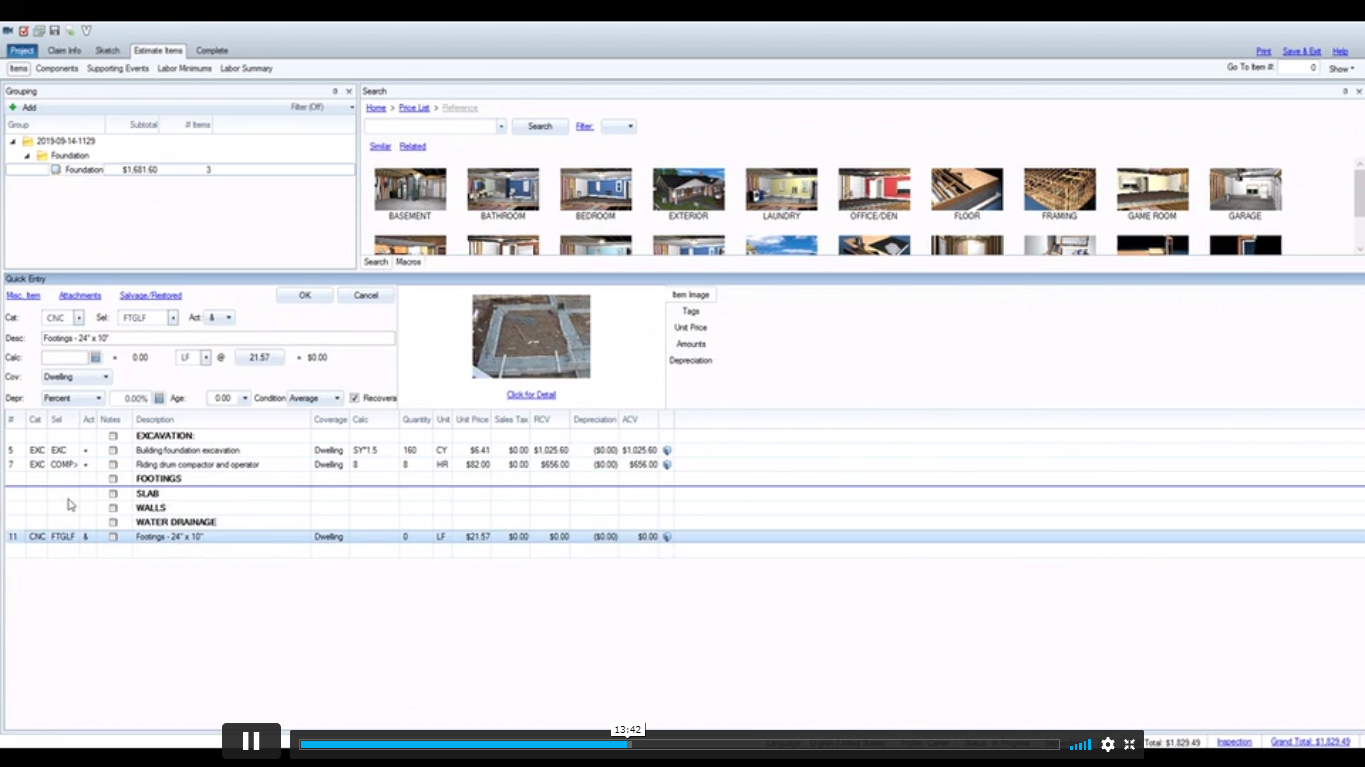This screenshot has height=767, width=1365.
Task: Click the red checkmark icon in top toolbar
Action: (24, 31)
